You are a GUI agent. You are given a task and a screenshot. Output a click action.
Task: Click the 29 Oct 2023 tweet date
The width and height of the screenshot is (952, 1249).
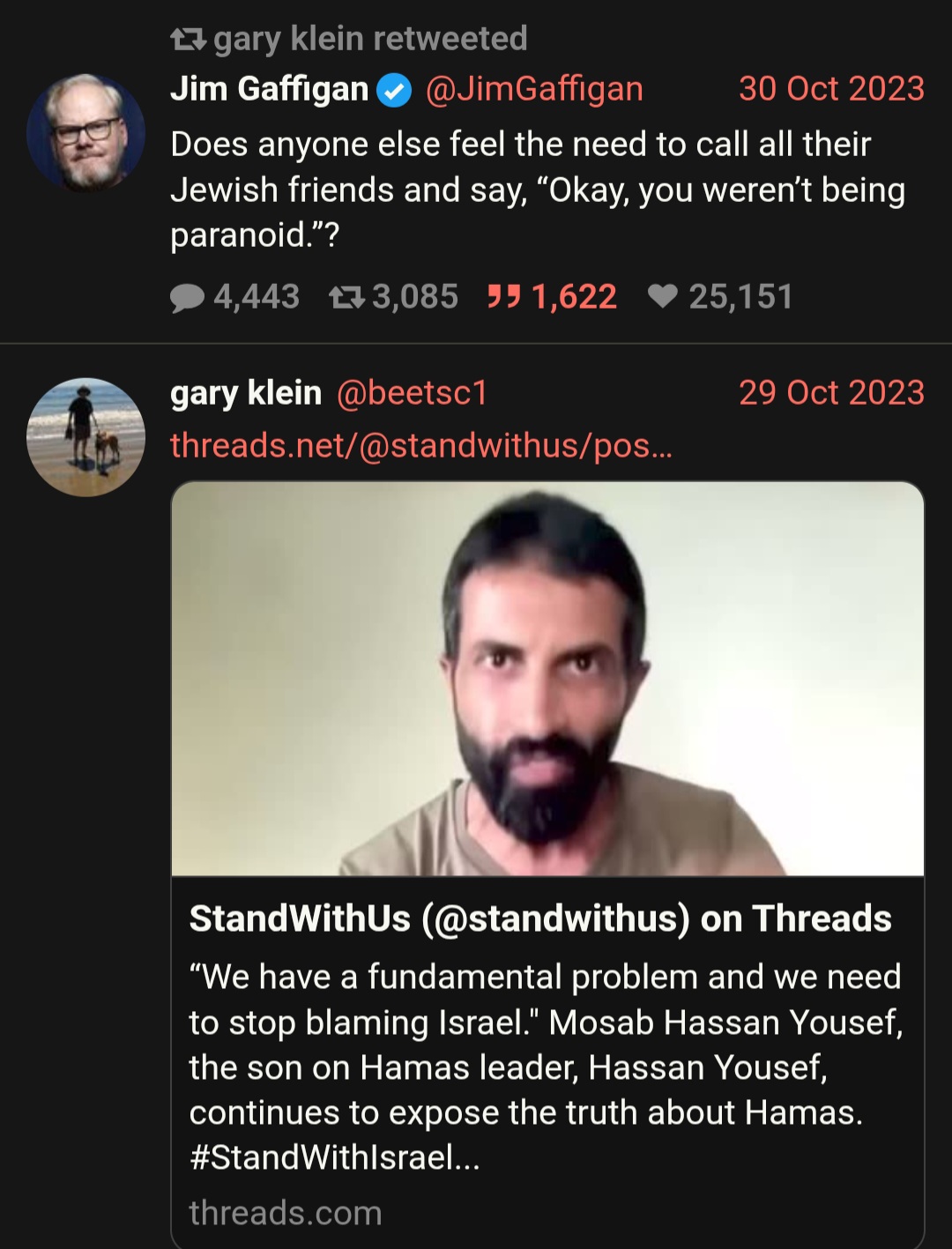coord(831,393)
